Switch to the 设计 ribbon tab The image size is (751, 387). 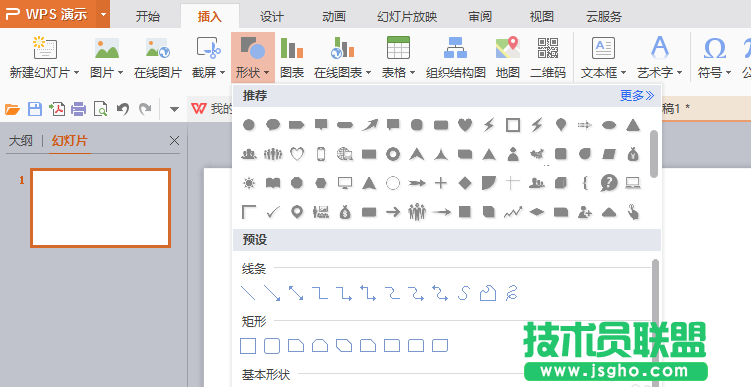tap(272, 17)
